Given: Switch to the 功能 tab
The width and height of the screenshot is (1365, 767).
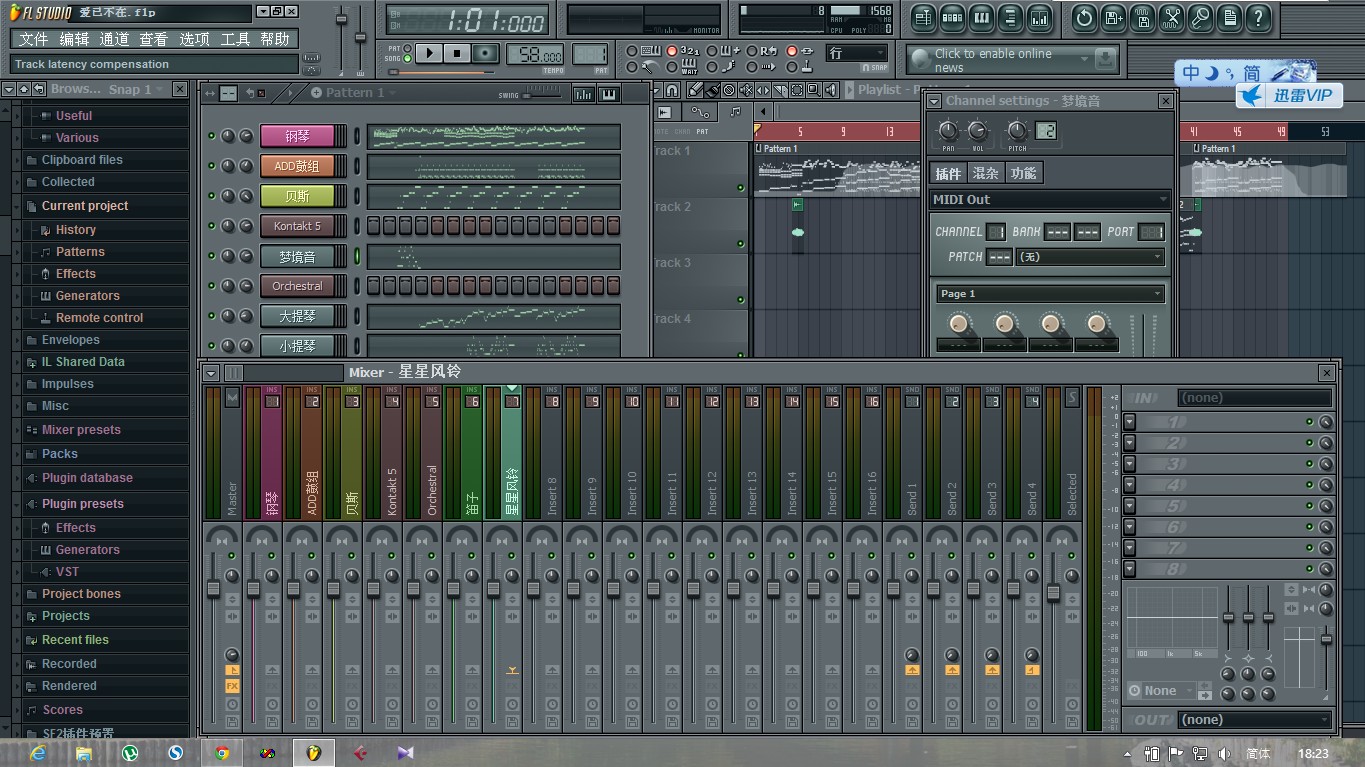Looking at the screenshot, I should [x=1023, y=173].
